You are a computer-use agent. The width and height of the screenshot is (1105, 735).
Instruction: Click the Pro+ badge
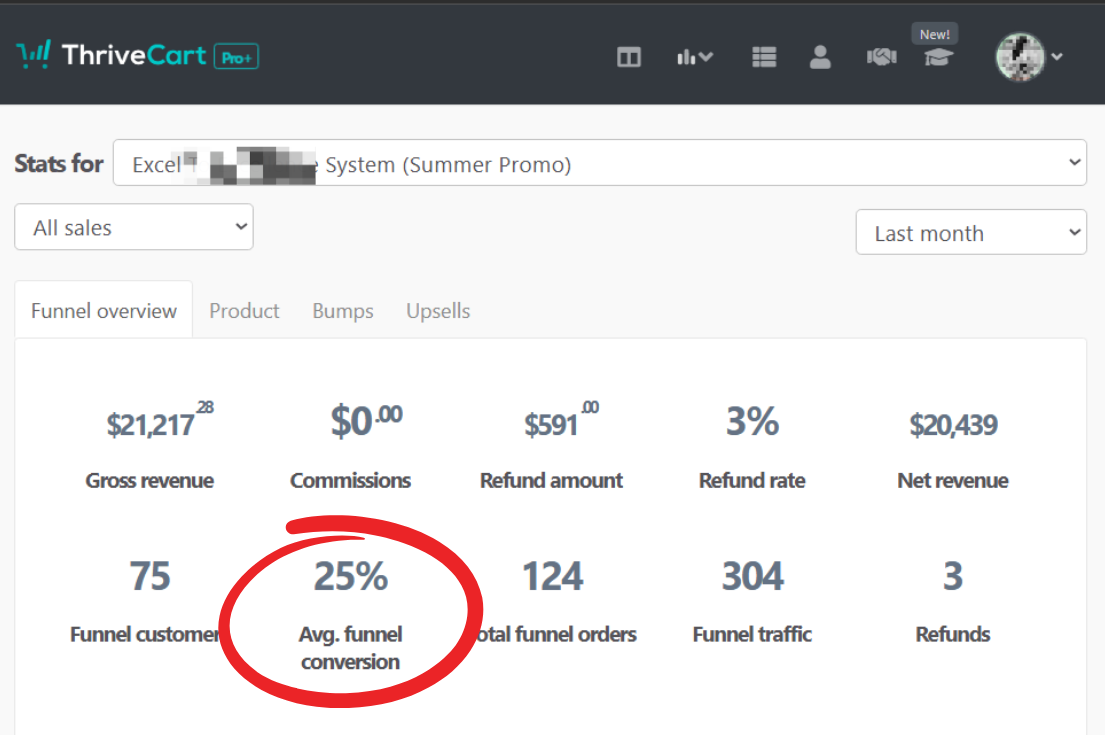pyautogui.click(x=236, y=57)
